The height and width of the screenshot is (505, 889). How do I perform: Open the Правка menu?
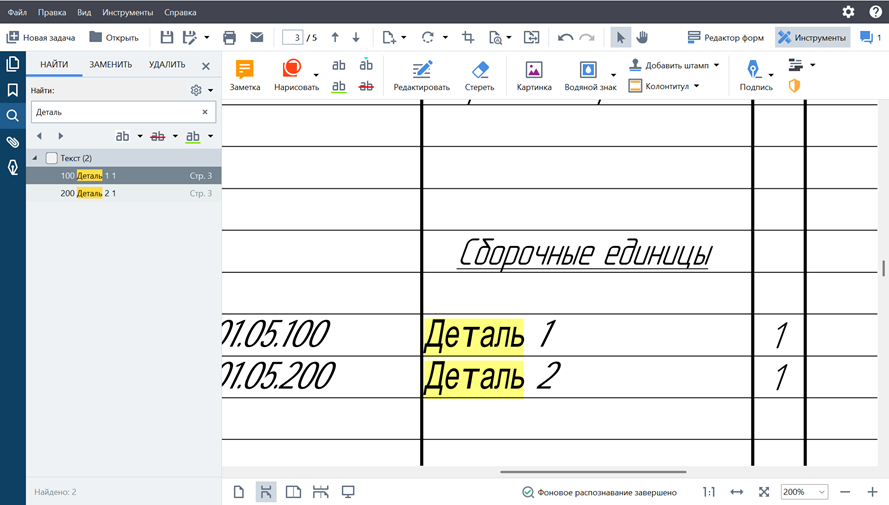point(52,12)
